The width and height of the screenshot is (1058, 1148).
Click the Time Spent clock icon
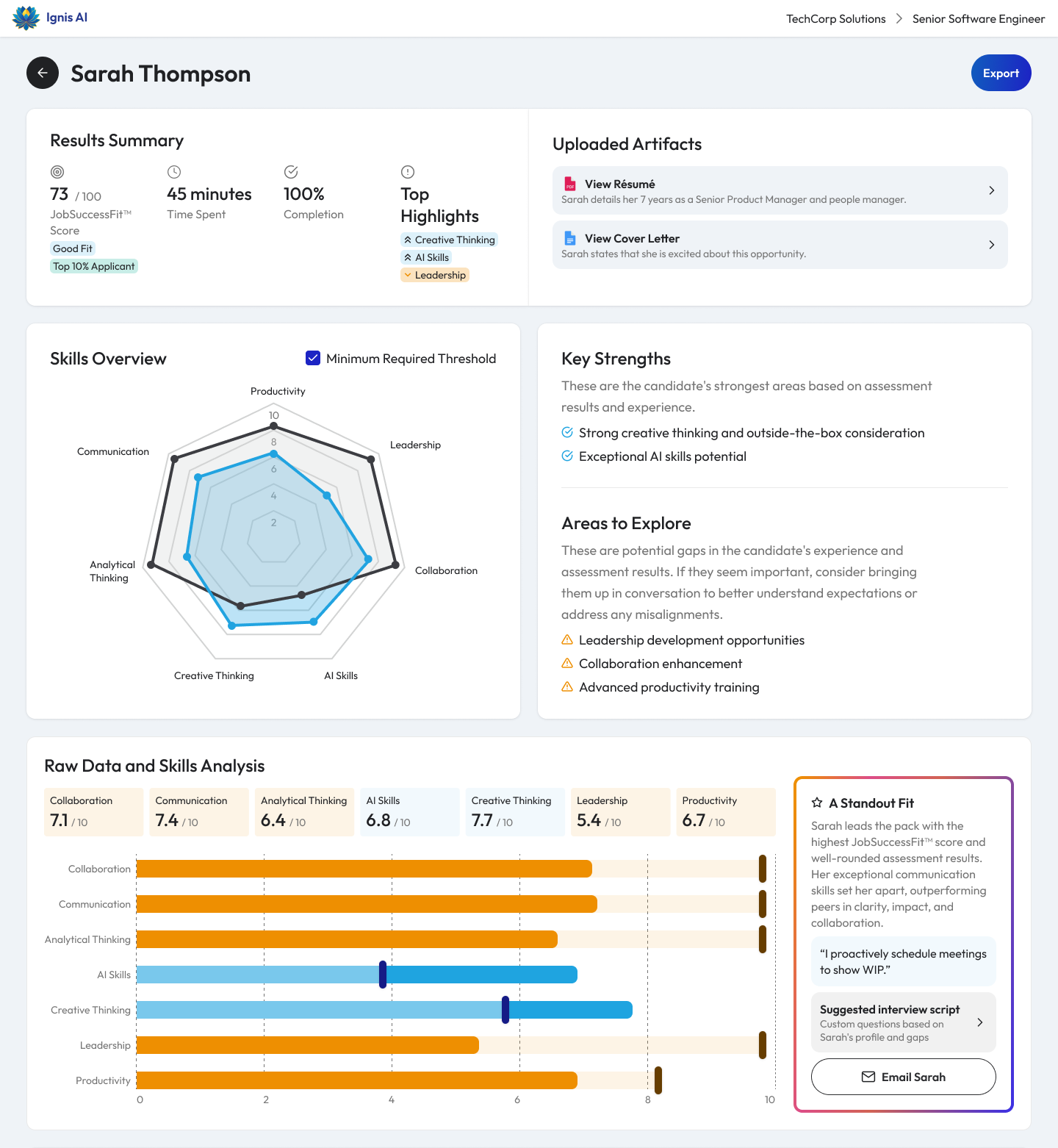[174, 172]
